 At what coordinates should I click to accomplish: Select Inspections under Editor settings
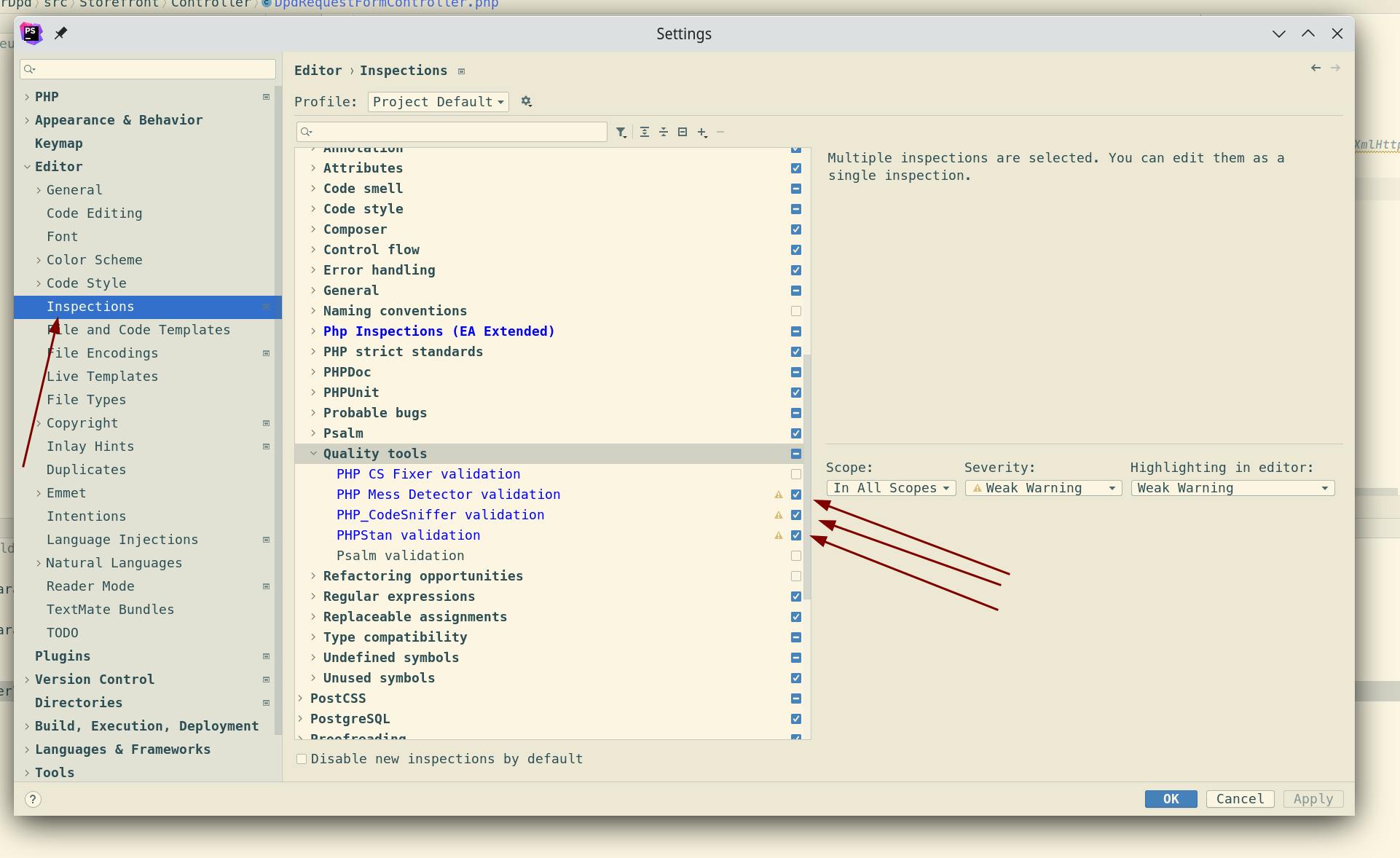tap(90, 306)
